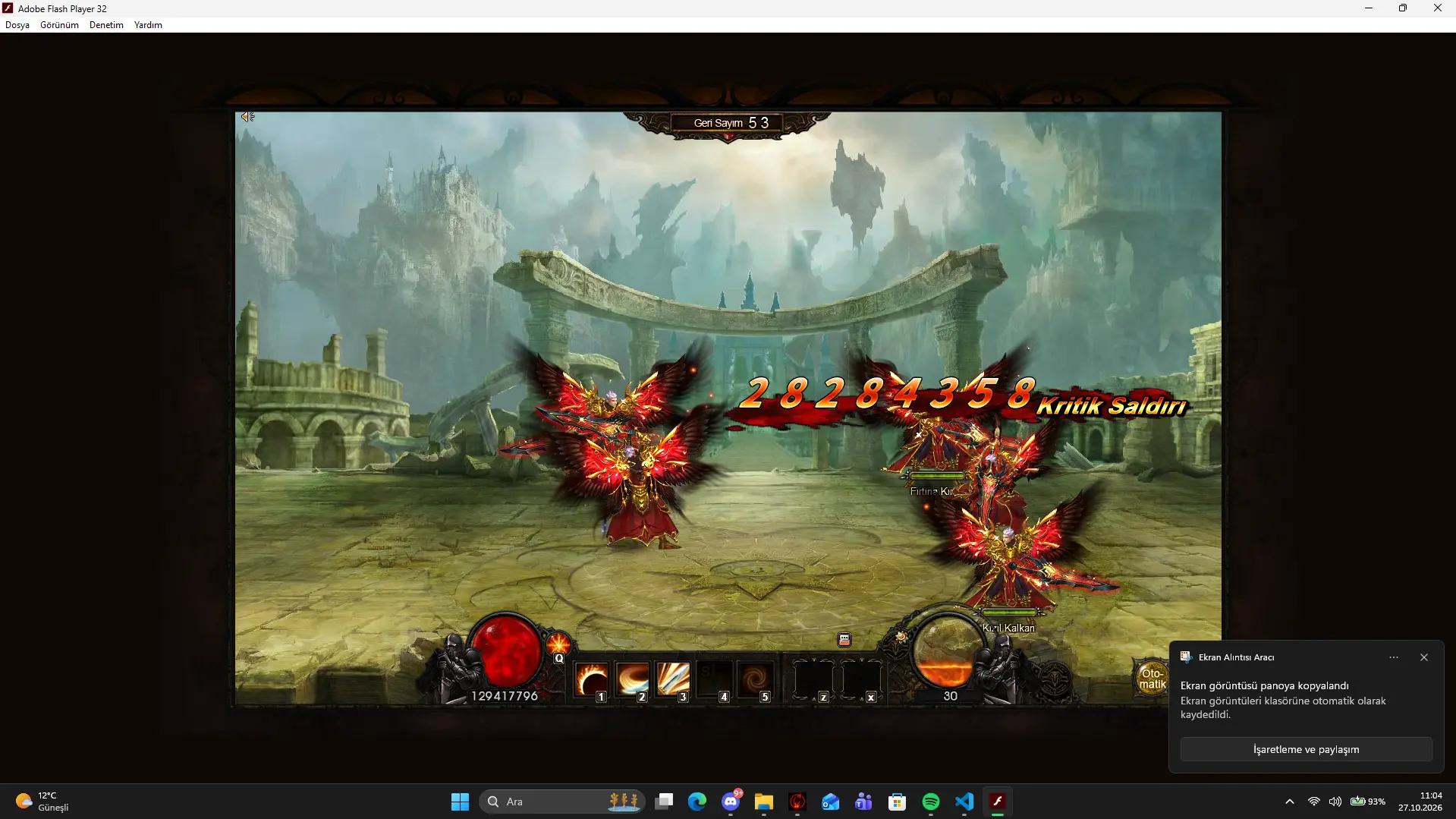1456x819 pixels.
Task: Activate skill slot 1 fire ring
Action: (x=591, y=679)
